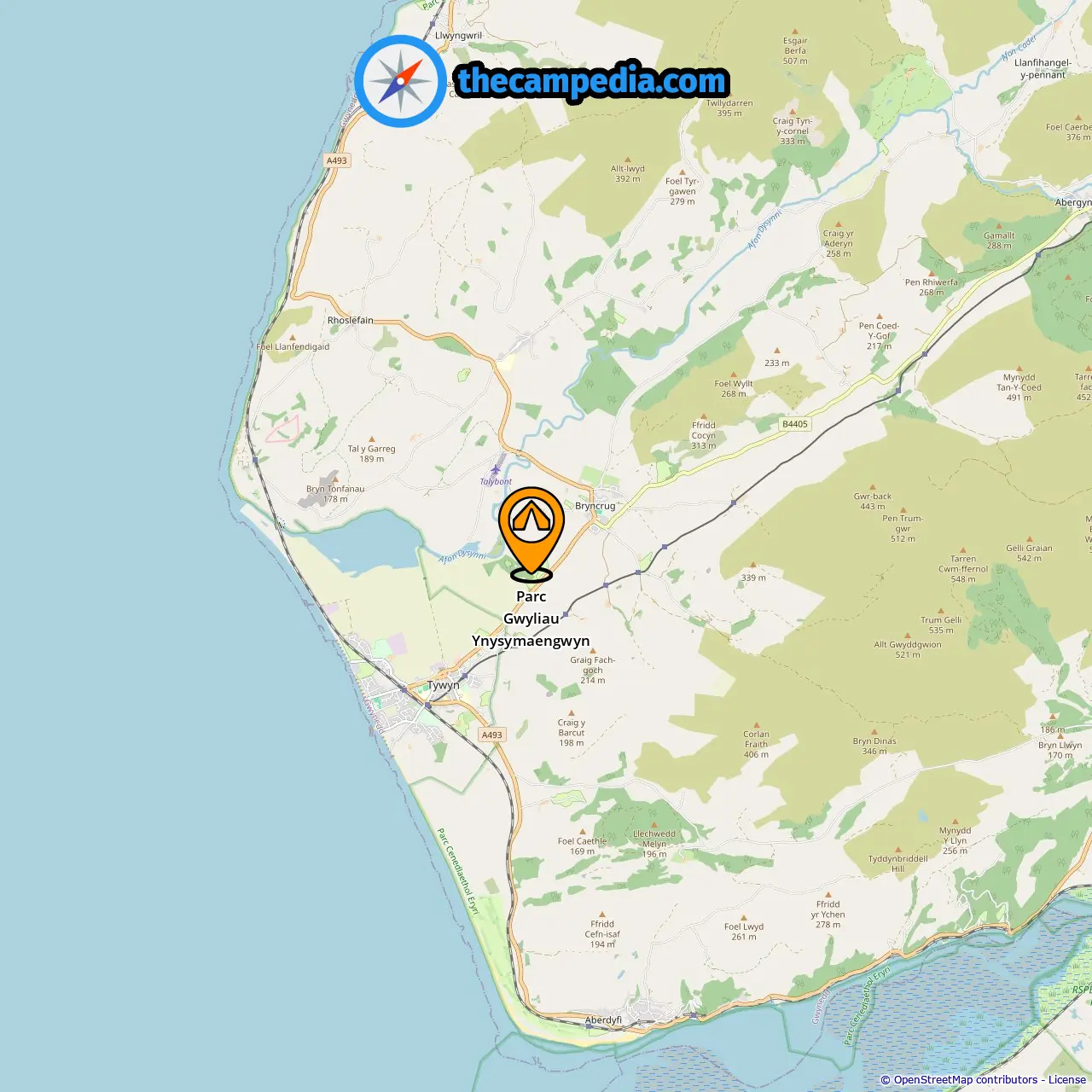Screen dimensions: 1092x1092
Task: Select the A493 road shield near Llwyngwril
Action: coord(337,160)
